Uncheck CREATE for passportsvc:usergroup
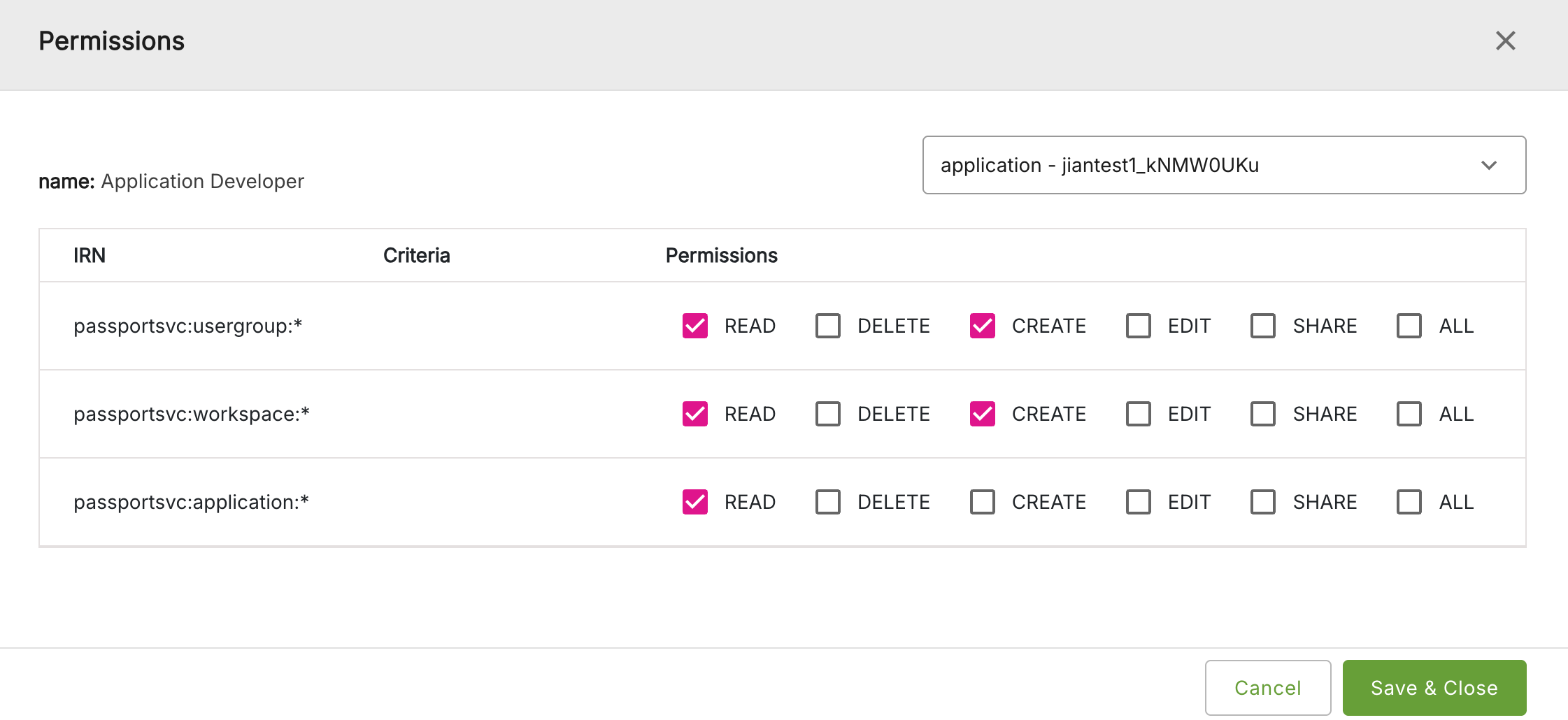 (982, 326)
